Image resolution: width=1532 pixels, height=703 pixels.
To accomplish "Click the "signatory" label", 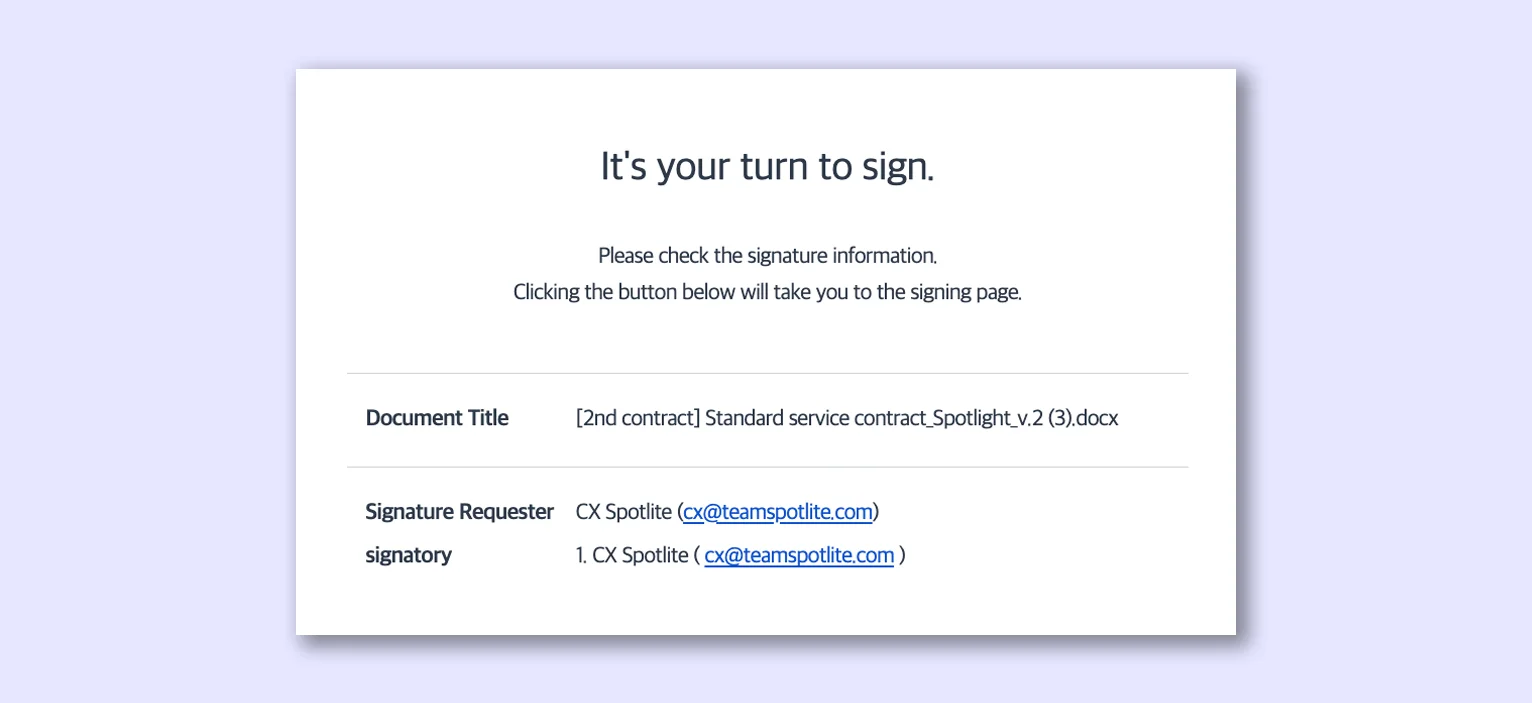I will coord(408,555).
